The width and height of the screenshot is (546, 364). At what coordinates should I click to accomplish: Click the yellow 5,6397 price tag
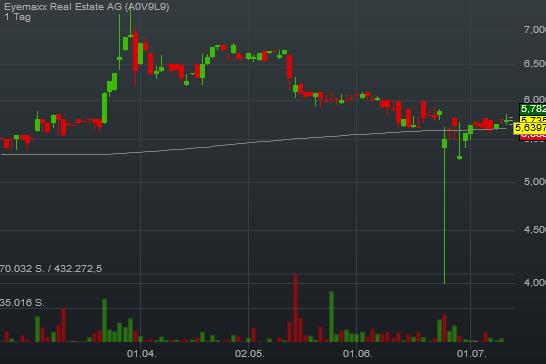tap(530, 128)
